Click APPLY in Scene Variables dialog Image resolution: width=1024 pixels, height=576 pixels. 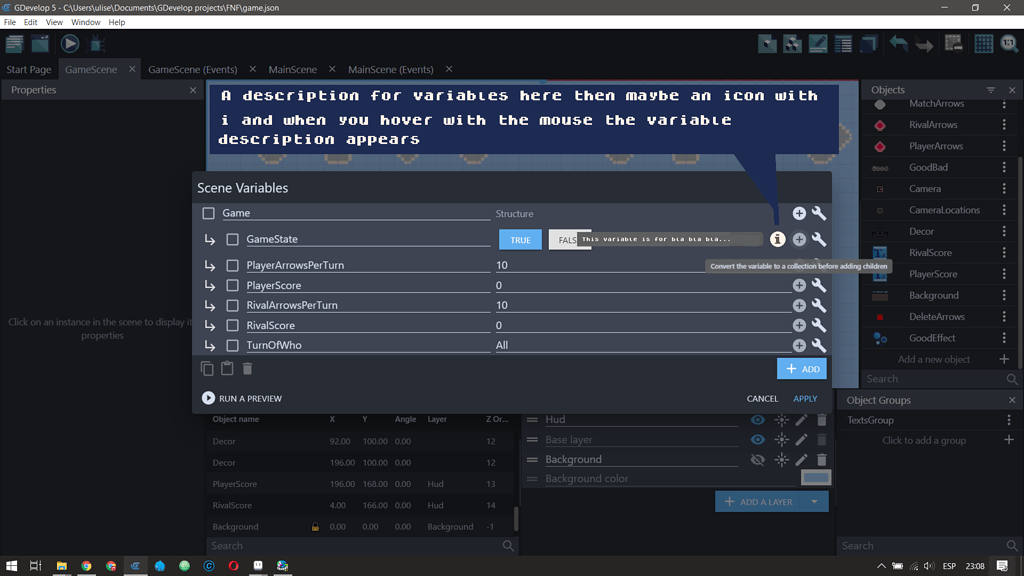click(805, 398)
